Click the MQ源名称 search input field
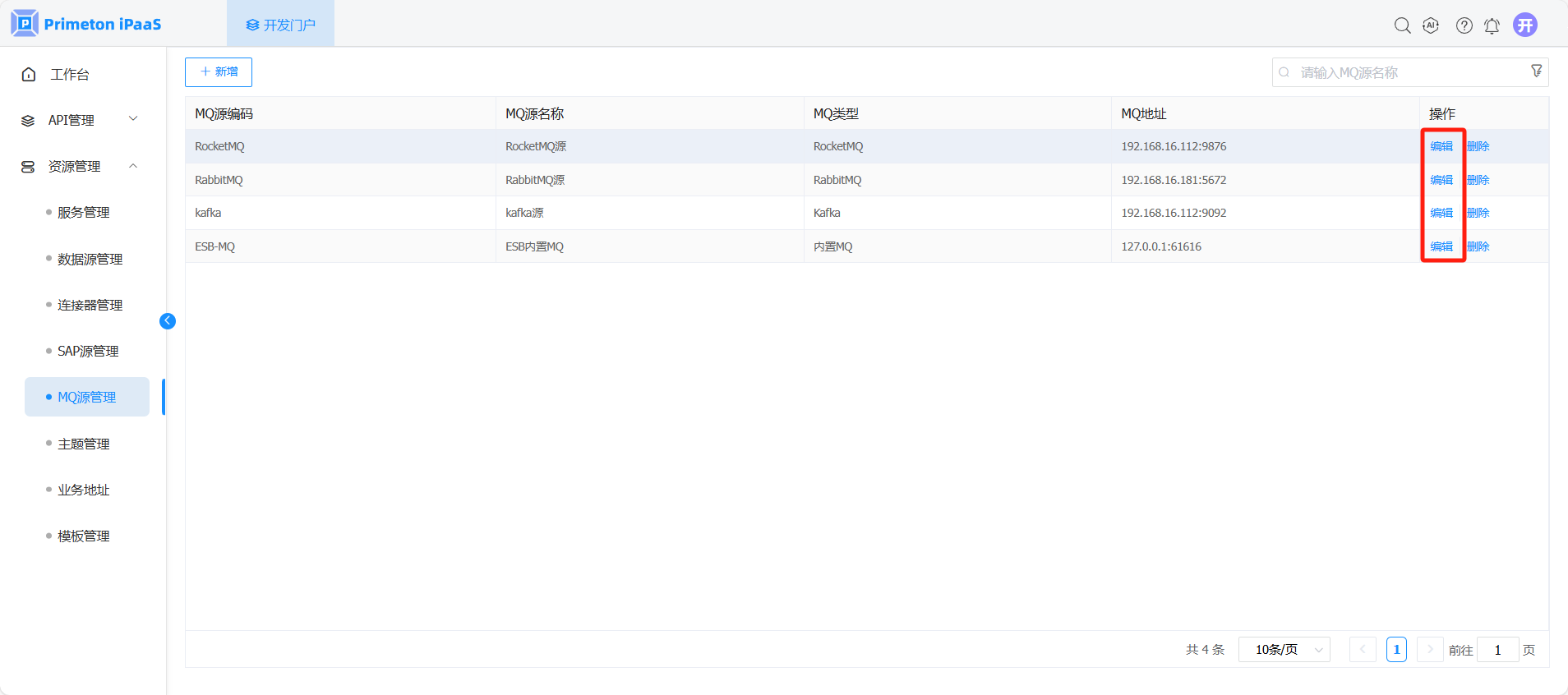The height and width of the screenshot is (695, 1568). tap(1405, 72)
